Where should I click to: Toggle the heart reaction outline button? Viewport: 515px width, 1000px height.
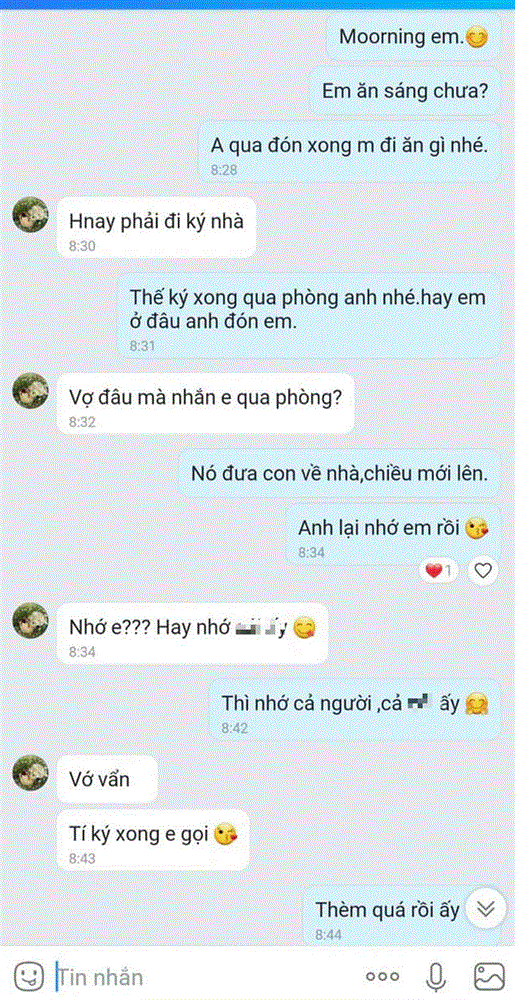pyautogui.click(x=483, y=570)
